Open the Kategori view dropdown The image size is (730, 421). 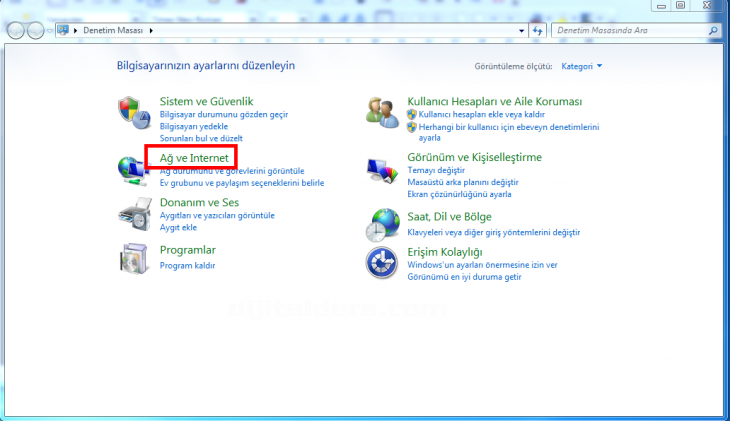(x=582, y=66)
